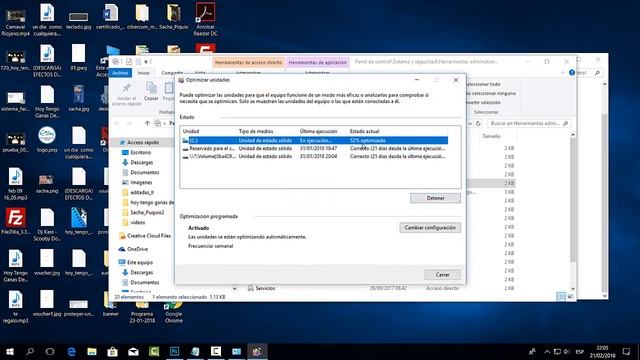
Task: Open the Acrobat Reader DC desktop icon
Action: (x=205, y=20)
